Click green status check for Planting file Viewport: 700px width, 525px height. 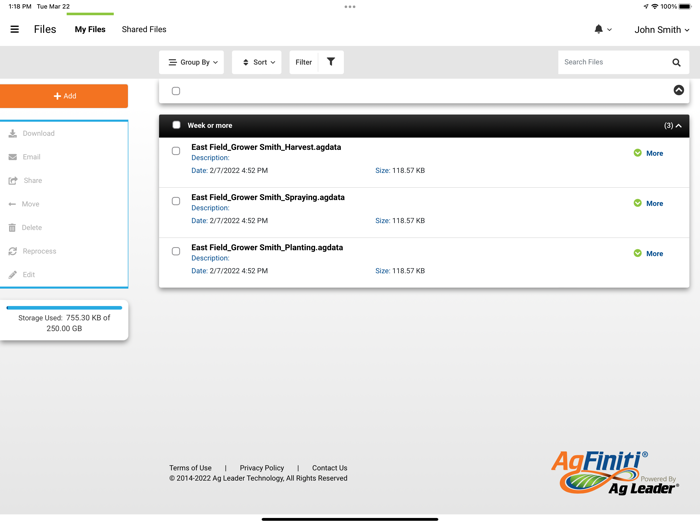tap(638, 253)
